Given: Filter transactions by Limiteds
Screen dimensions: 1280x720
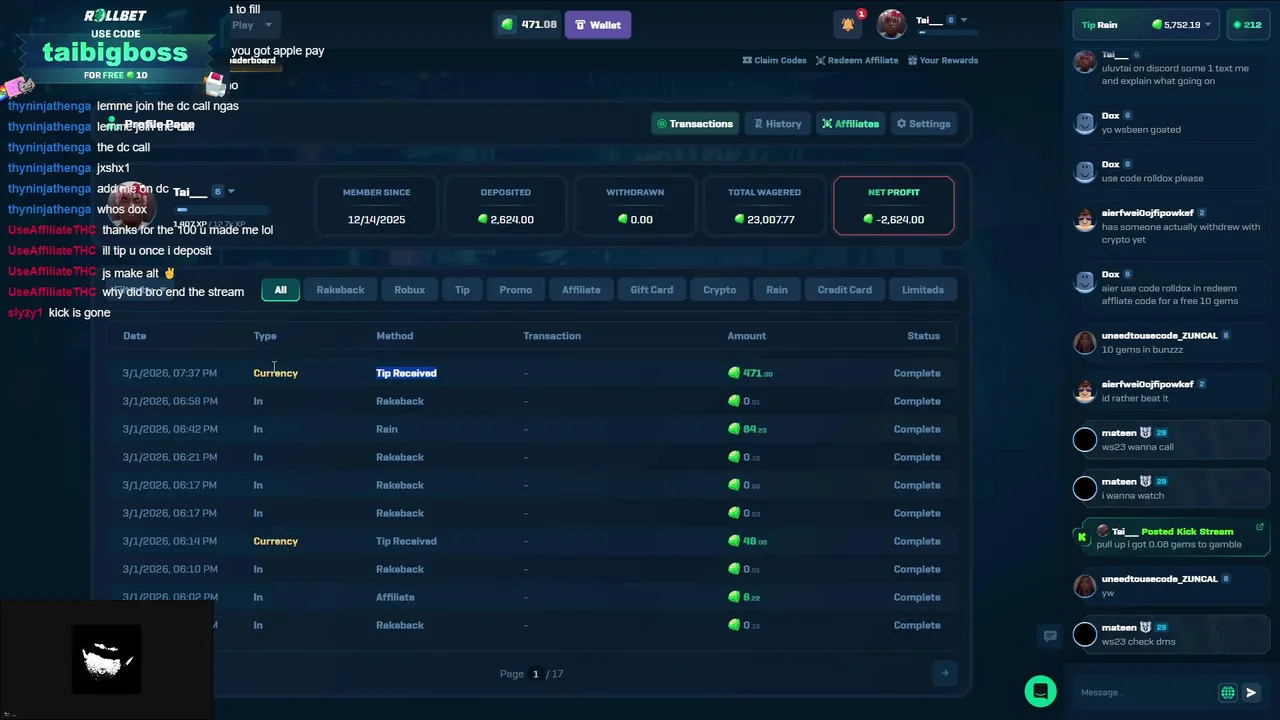Looking at the screenshot, I should [x=923, y=290].
